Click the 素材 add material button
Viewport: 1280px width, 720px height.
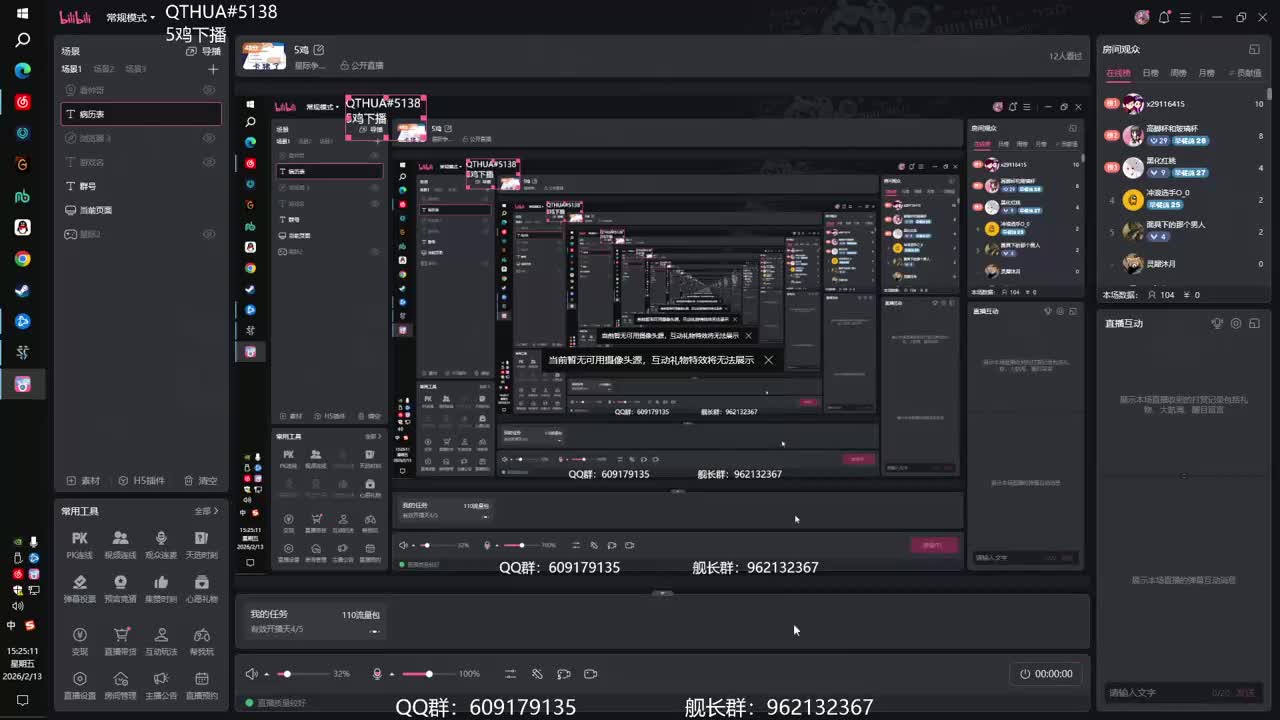tap(84, 480)
